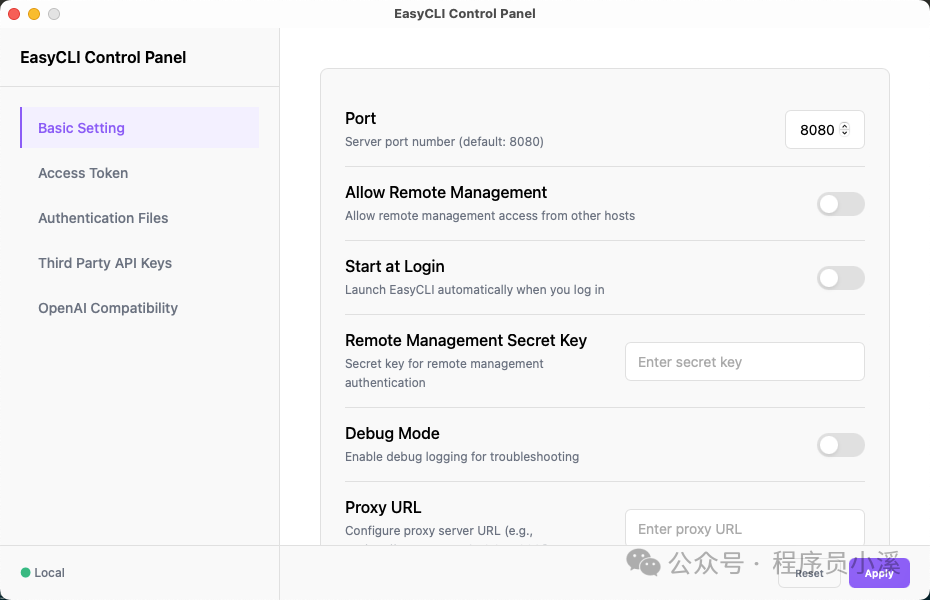Go to Authentication Files in the sidebar

[103, 218]
